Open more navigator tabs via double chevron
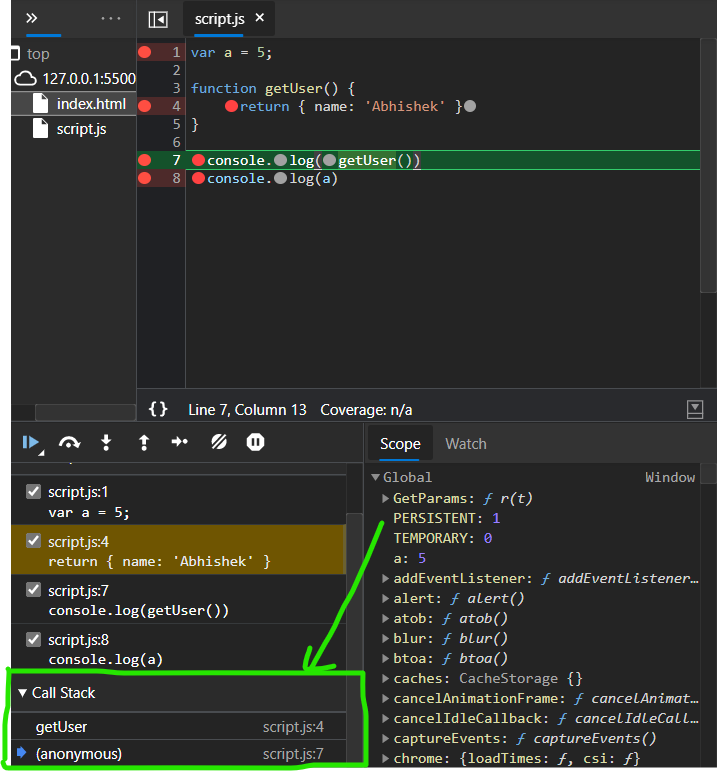This screenshot has width=717, height=771. (31, 18)
